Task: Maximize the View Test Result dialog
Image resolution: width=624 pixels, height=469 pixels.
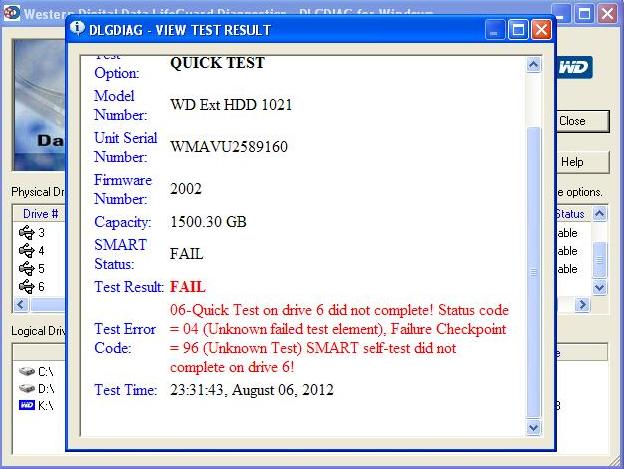Action: (x=518, y=29)
